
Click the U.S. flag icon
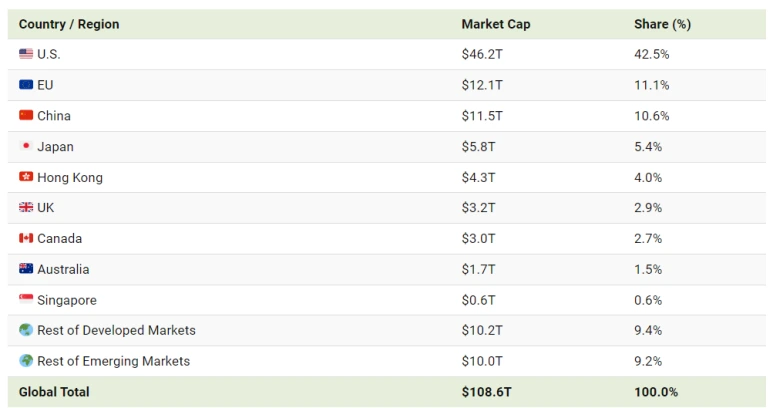pos(26,54)
